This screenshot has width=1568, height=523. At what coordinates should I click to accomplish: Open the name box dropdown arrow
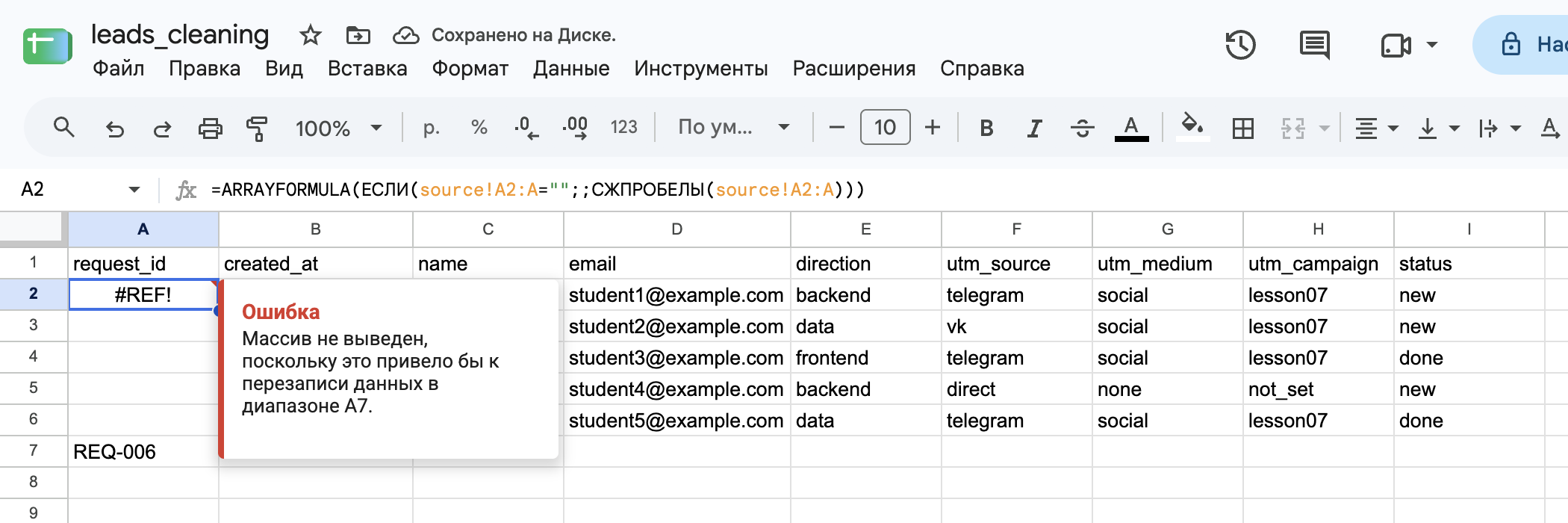tap(134, 190)
